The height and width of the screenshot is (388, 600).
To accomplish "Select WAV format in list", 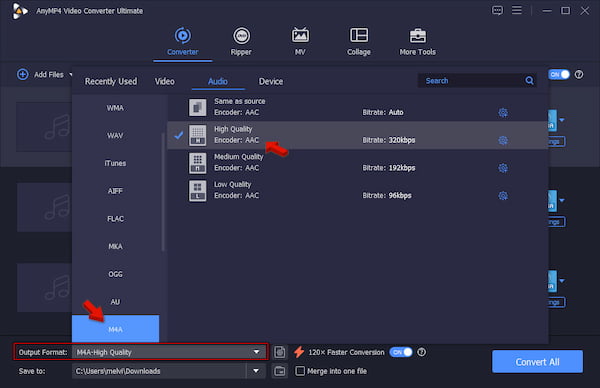I will pyautogui.click(x=115, y=135).
